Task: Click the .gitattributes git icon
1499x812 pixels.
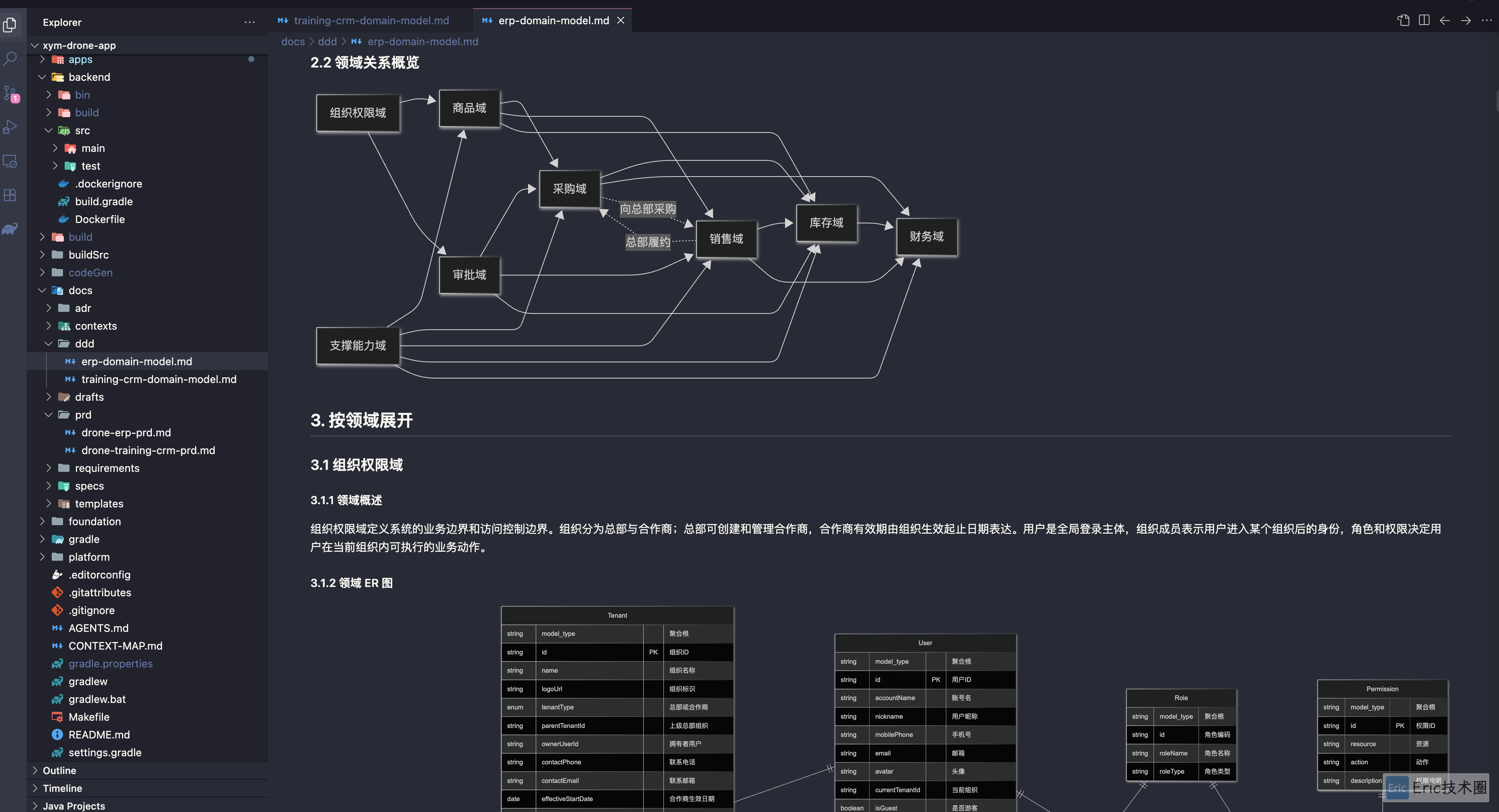Action: pyautogui.click(x=57, y=592)
